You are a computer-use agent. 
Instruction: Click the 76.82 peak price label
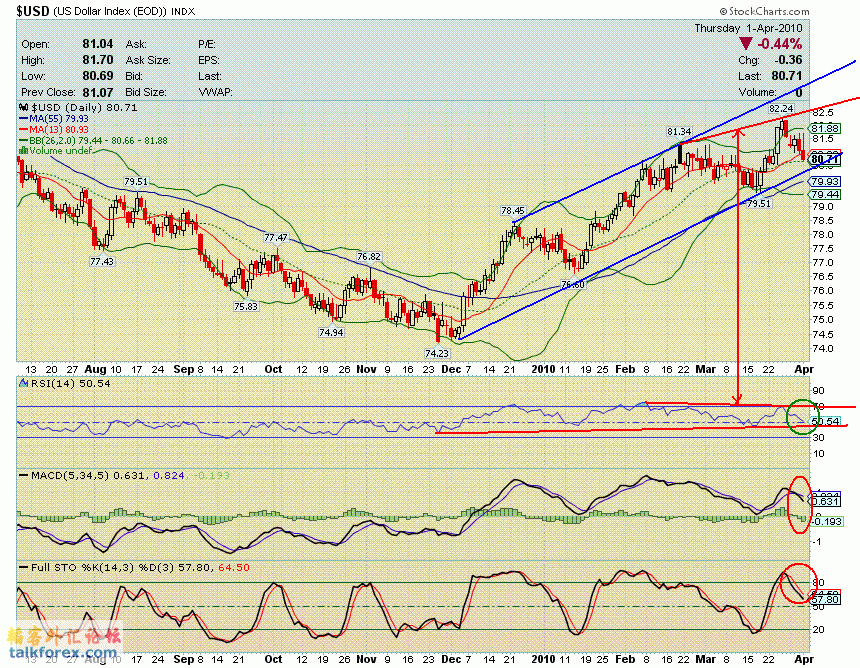point(369,256)
